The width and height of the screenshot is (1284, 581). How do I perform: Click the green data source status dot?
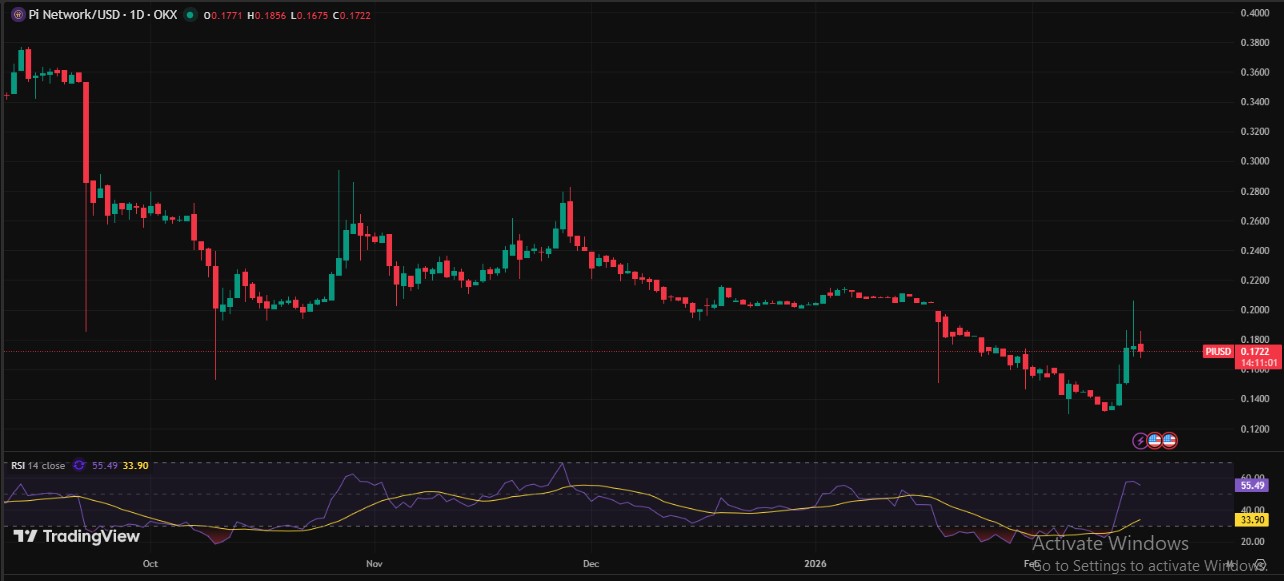click(x=190, y=14)
